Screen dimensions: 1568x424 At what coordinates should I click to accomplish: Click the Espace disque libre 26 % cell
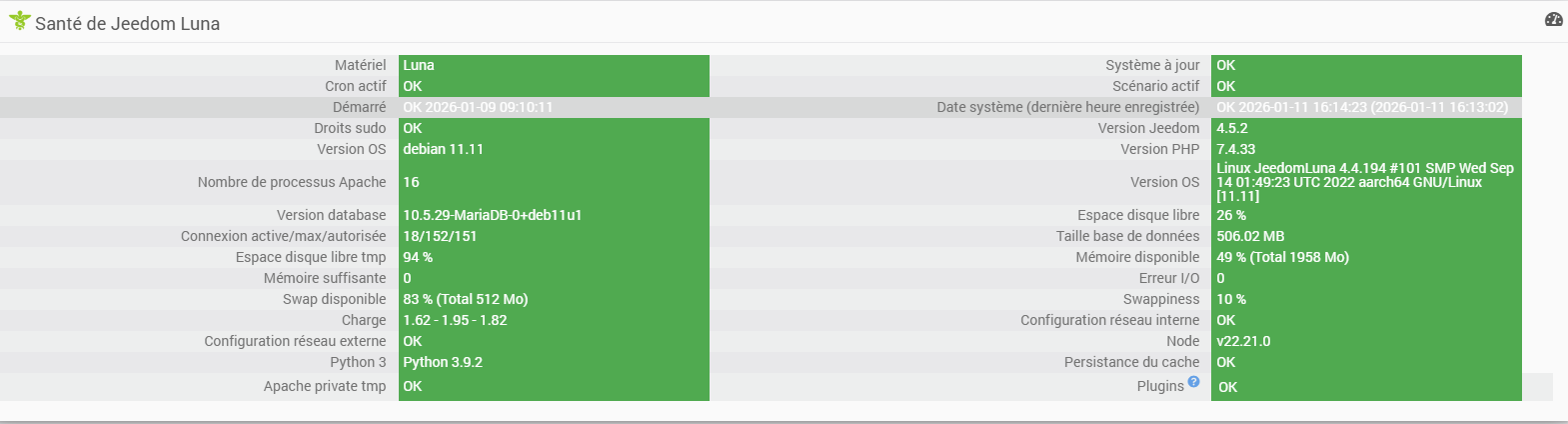(1365, 215)
